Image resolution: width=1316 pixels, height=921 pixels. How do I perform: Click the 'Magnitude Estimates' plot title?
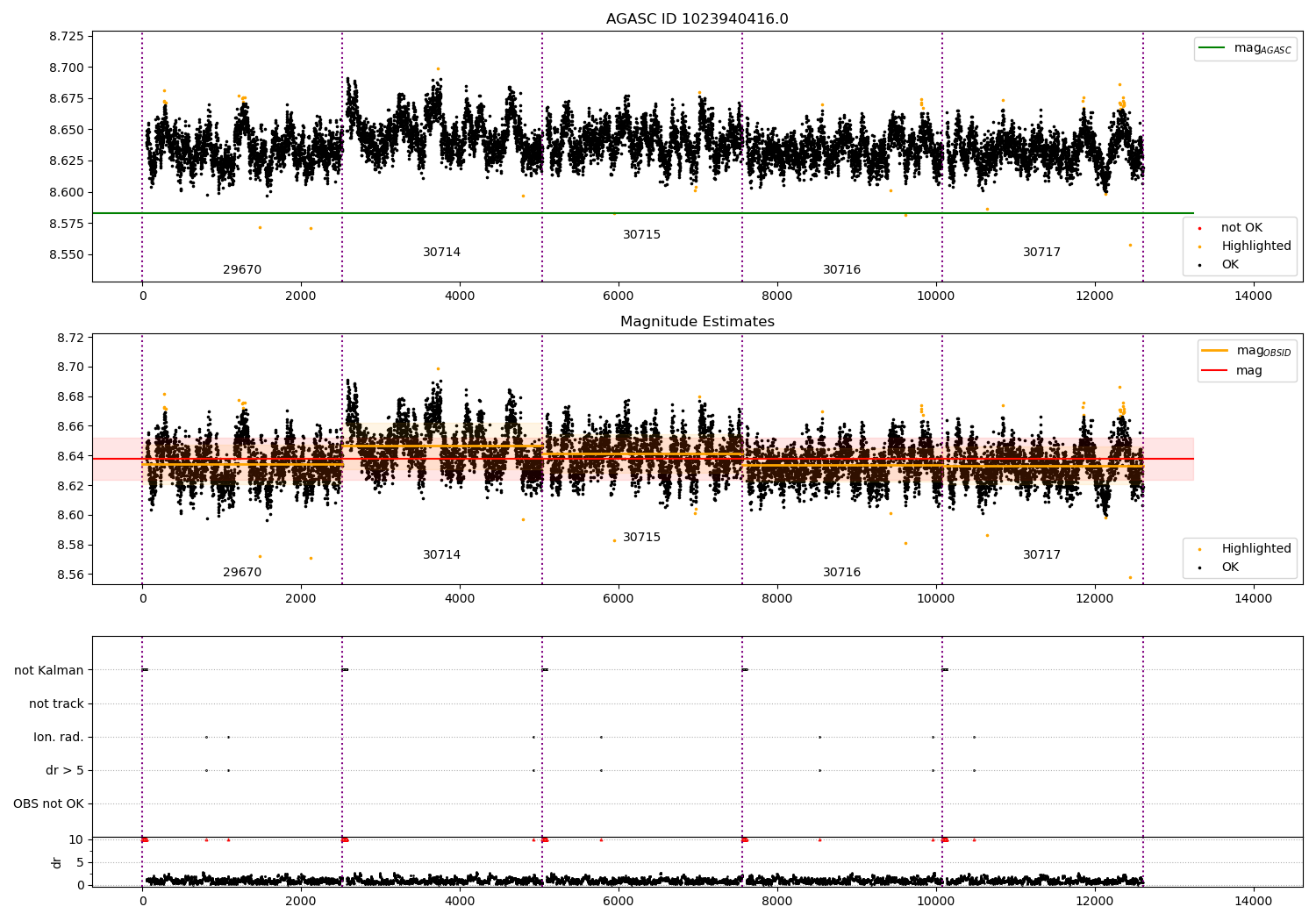point(697,322)
